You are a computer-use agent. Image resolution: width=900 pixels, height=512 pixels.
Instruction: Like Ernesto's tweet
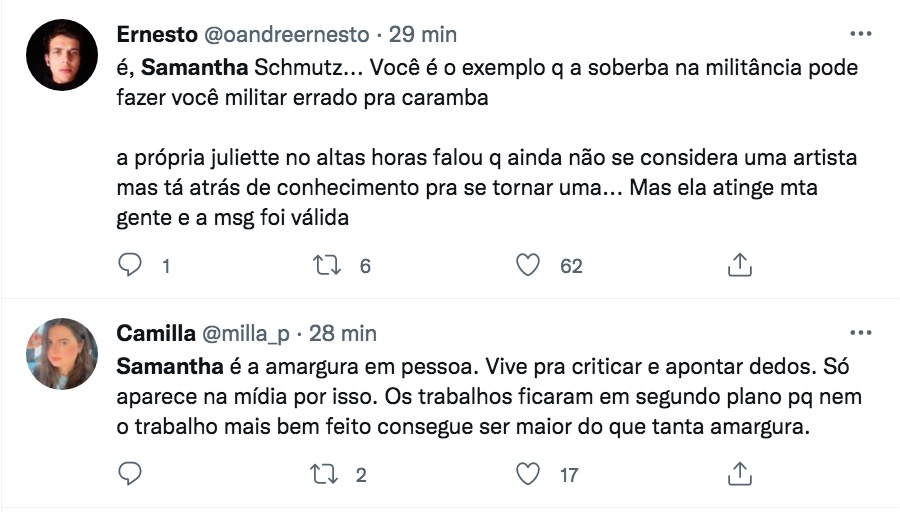click(528, 265)
